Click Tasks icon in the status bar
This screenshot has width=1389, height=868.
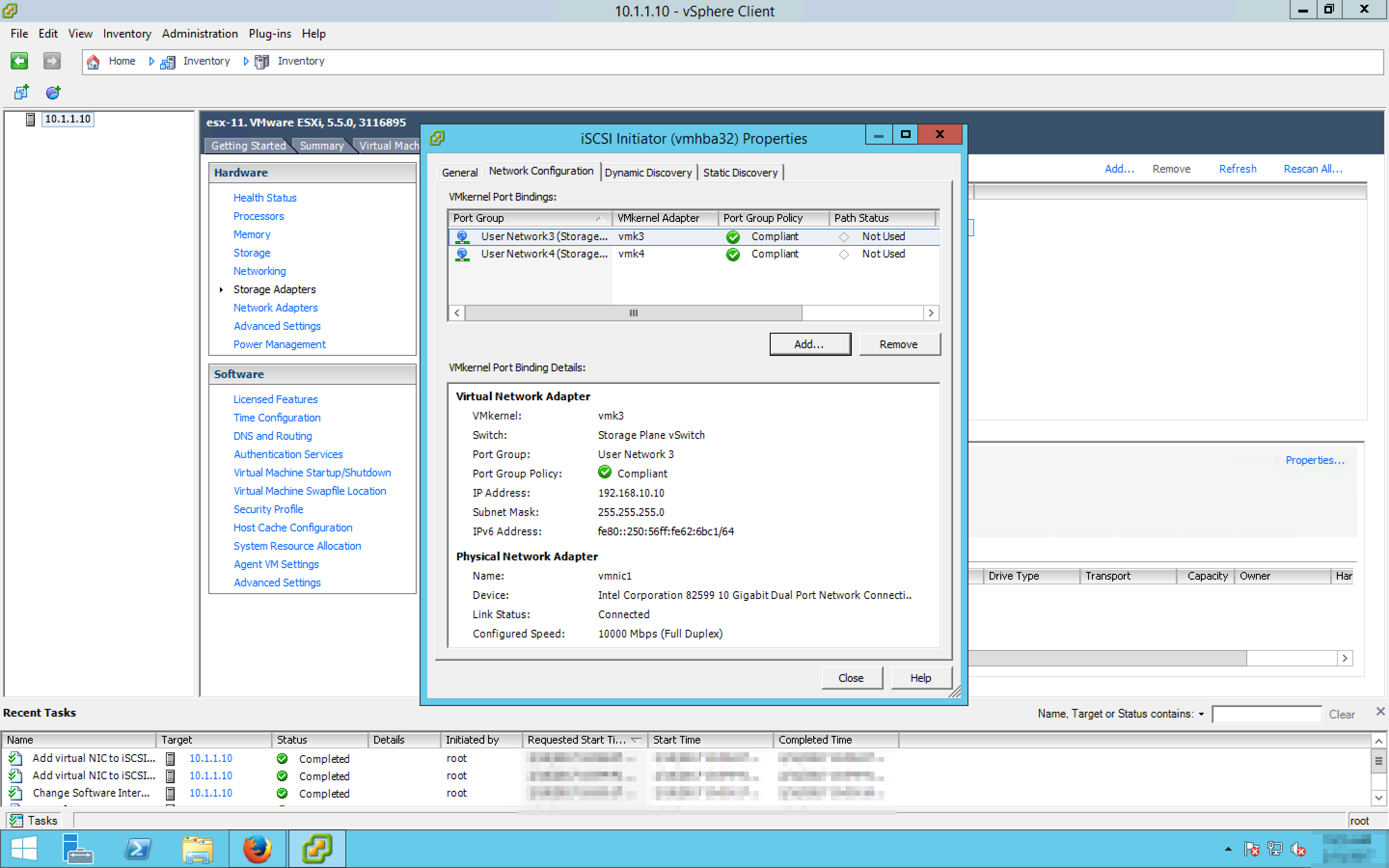pyautogui.click(x=17, y=820)
